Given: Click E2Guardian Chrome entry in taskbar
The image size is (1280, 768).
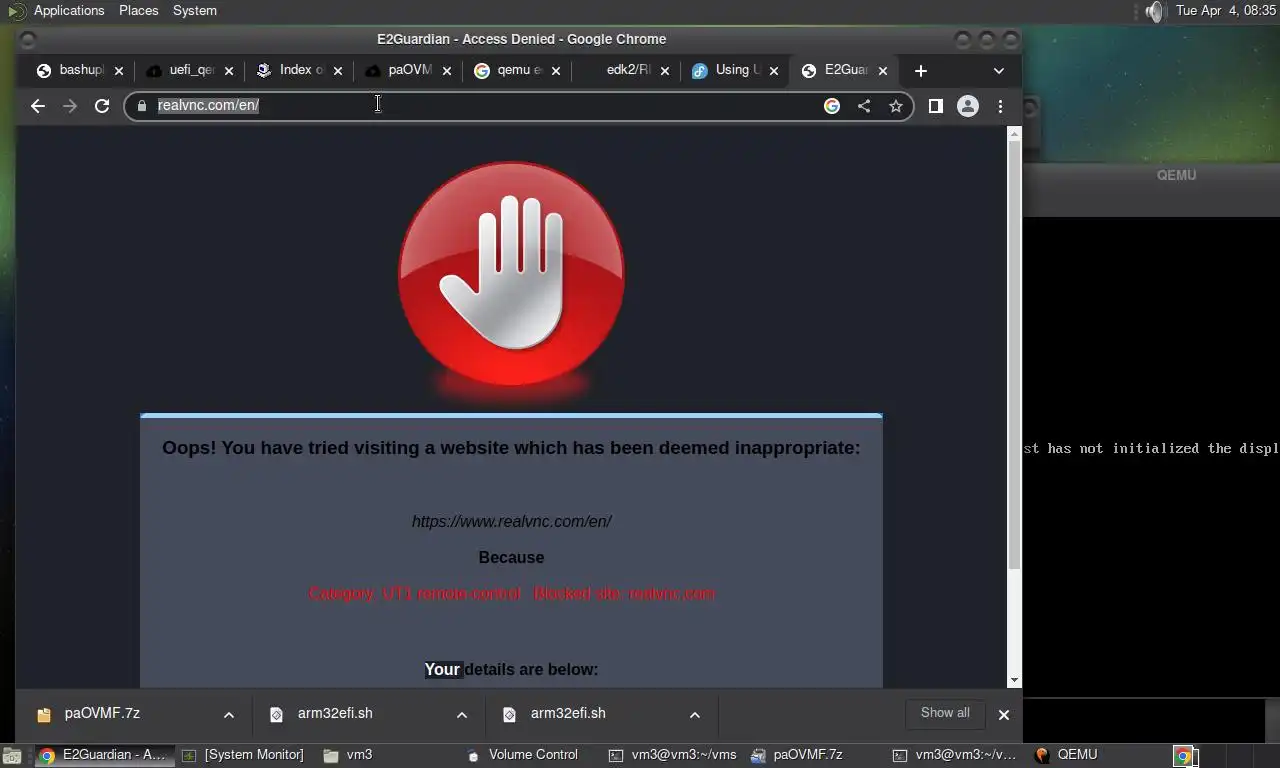Looking at the screenshot, I should click(x=104, y=756).
